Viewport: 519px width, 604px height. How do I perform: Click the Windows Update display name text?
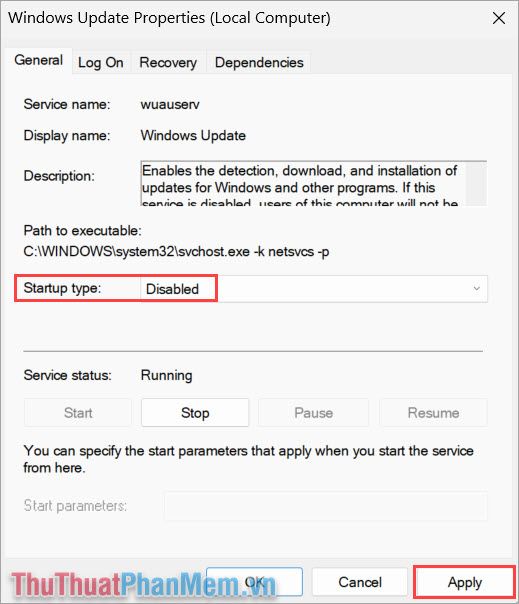(x=193, y=136)
